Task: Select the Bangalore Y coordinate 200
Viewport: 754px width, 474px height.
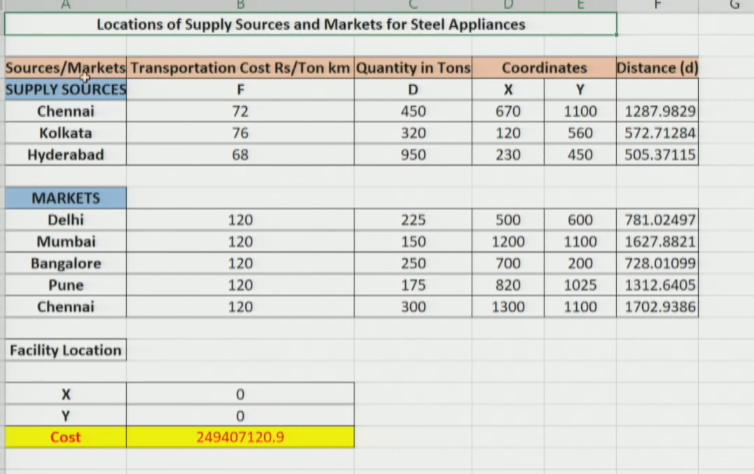Action: tap(580, 263)
